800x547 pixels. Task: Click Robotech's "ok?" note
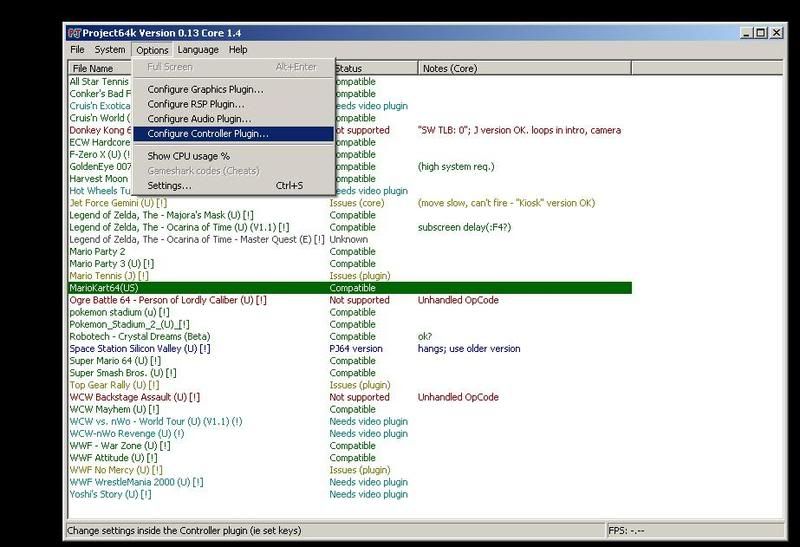(424, 337)
